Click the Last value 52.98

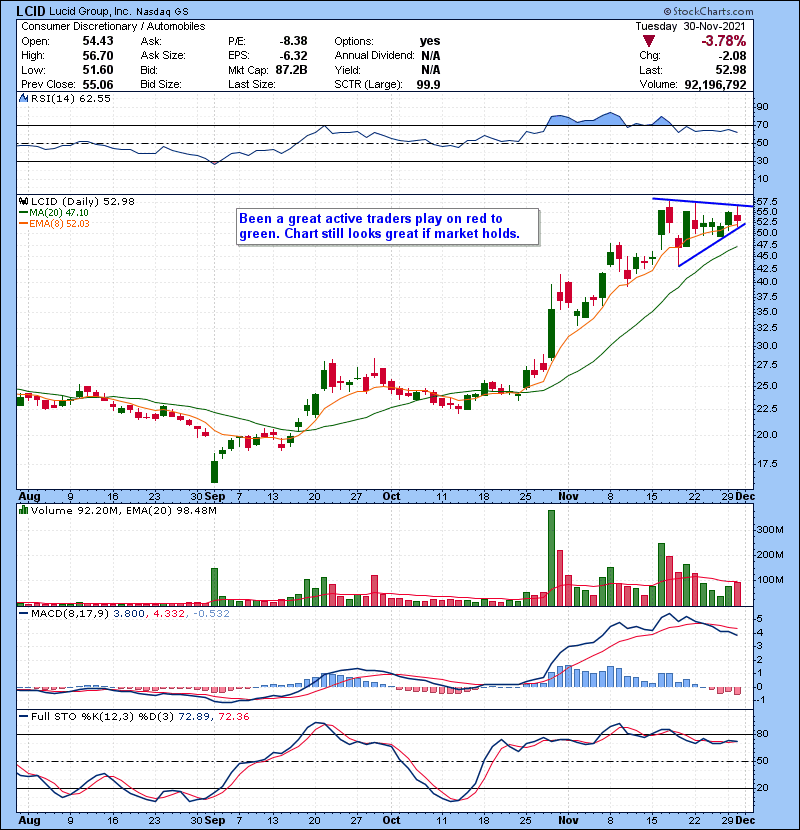731,69
